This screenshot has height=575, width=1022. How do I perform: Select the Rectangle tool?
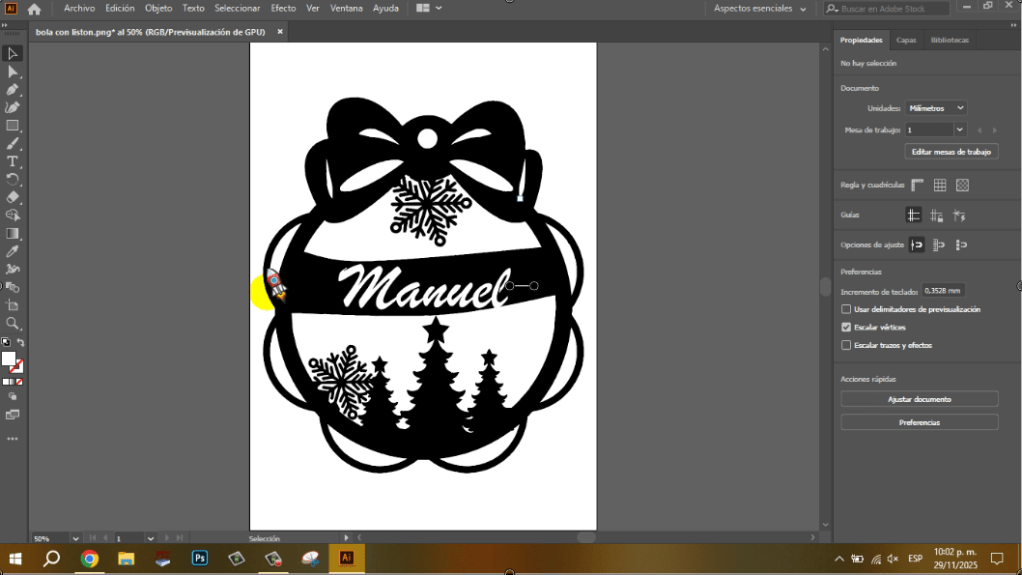click(x=12, y=126)
